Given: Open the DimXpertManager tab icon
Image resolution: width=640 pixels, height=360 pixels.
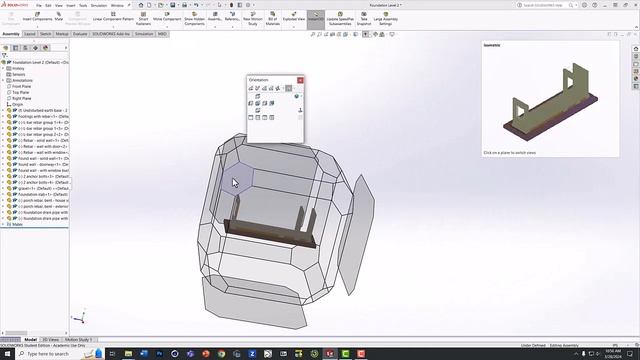Looking at the screenshot, I should tap(36, 48).
